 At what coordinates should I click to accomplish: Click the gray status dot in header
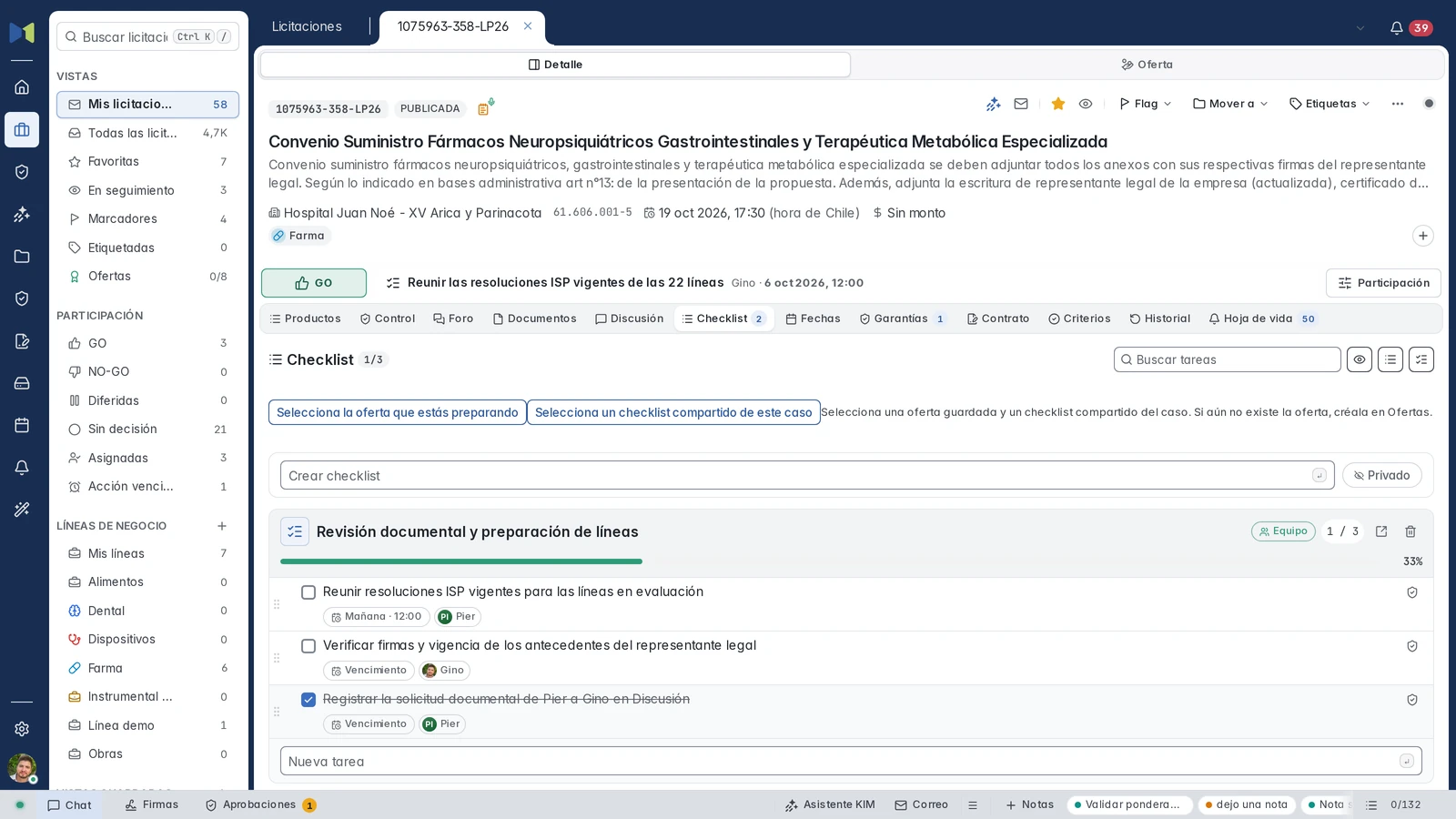point(1429,104)
